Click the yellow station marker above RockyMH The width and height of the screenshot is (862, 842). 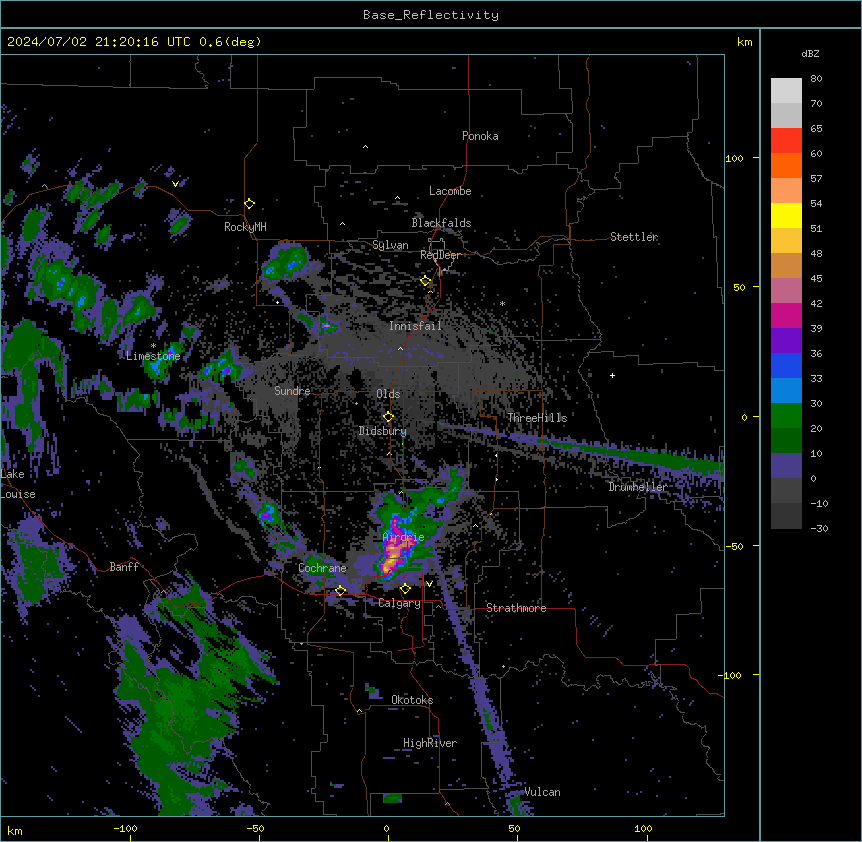coord(249,204)
